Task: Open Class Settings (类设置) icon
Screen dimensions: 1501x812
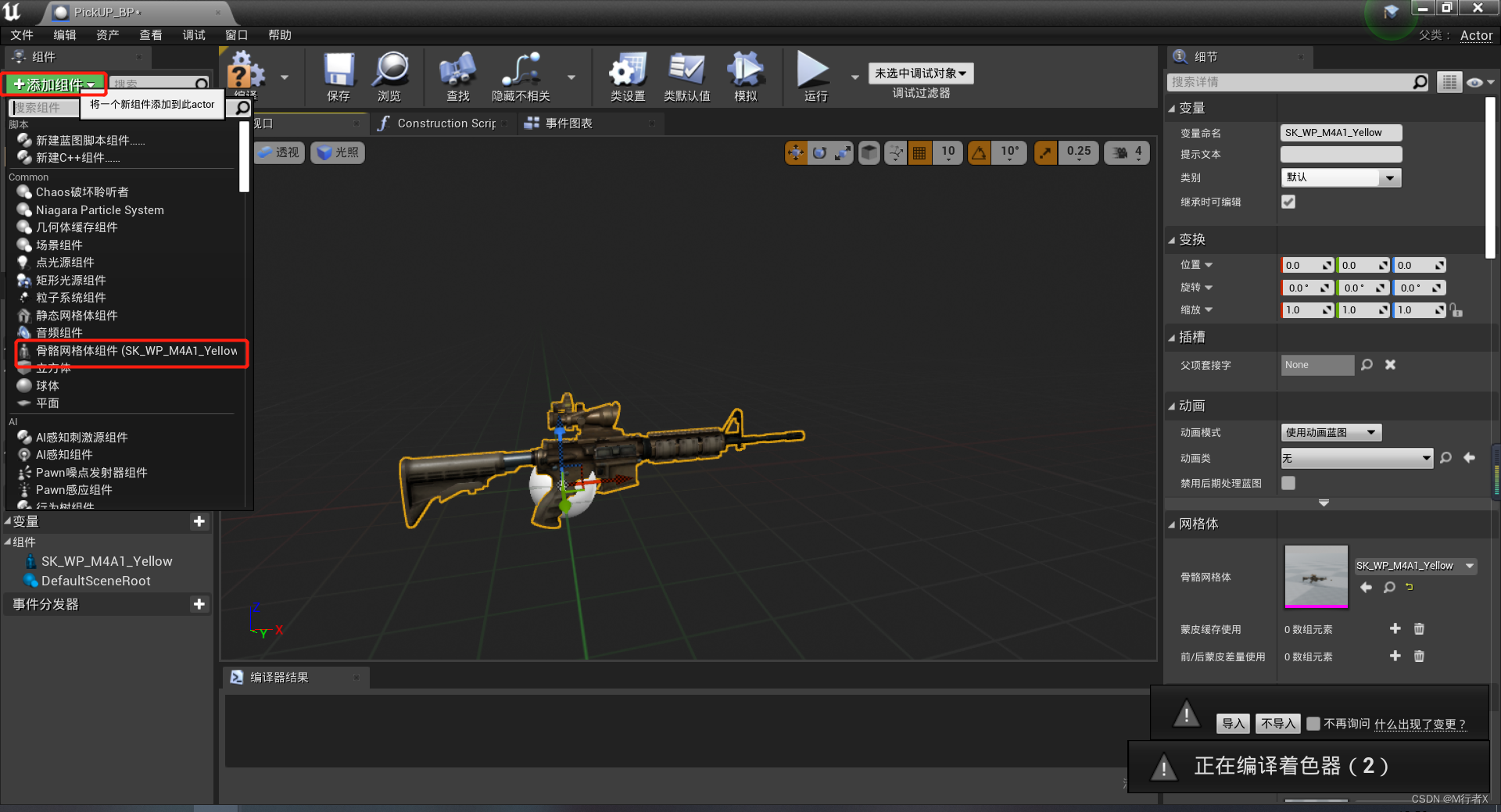Action: pos(628,77)
